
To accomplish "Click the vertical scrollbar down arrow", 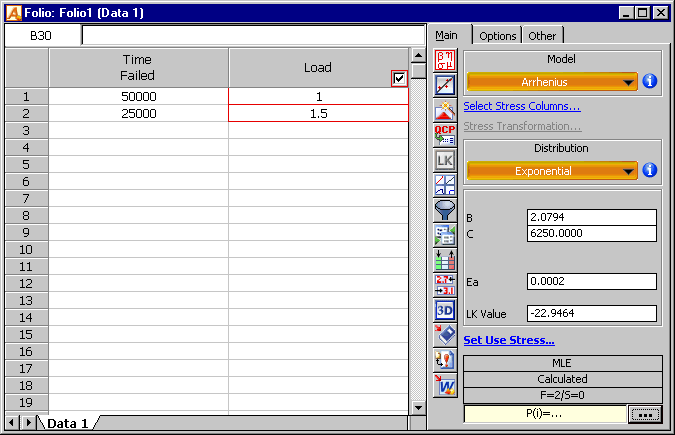I will click(x=419, y=407).
